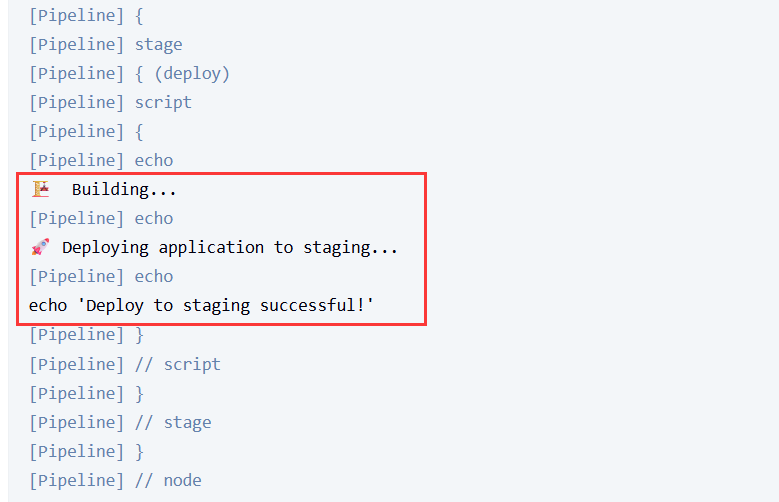779x502 pixels.
Task: Click the echo line directly above the rocket line
Action: 101,218
